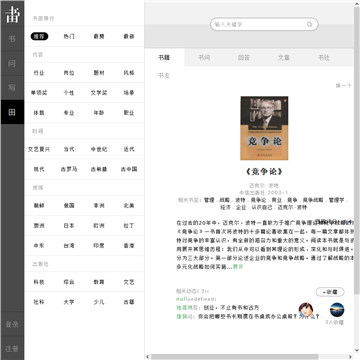Click vertical scrollbar down arrow
The height and width of the screenshot is (360, 360).
tap(357, 350)
